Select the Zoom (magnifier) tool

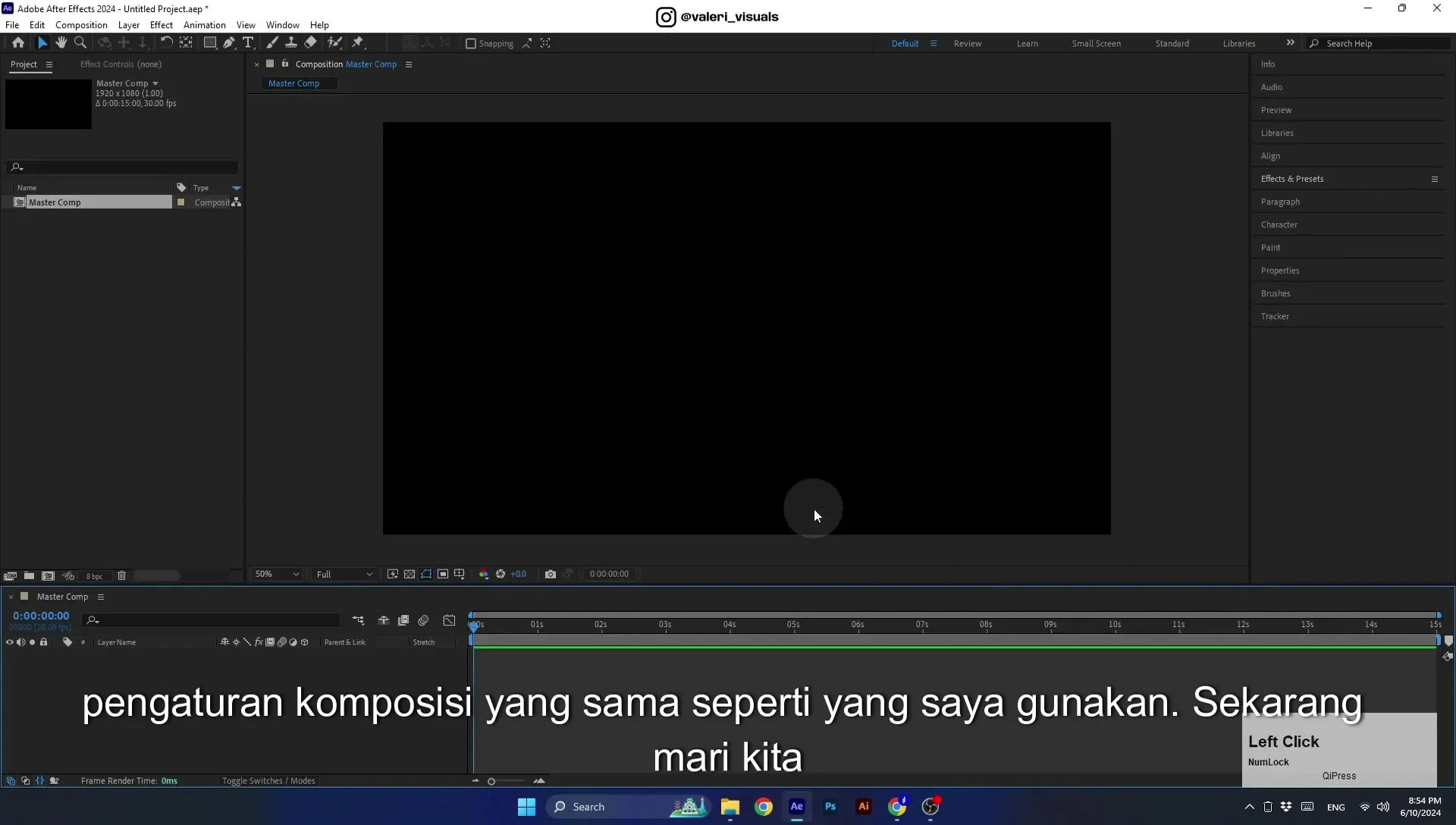click(x=80, y=43)
